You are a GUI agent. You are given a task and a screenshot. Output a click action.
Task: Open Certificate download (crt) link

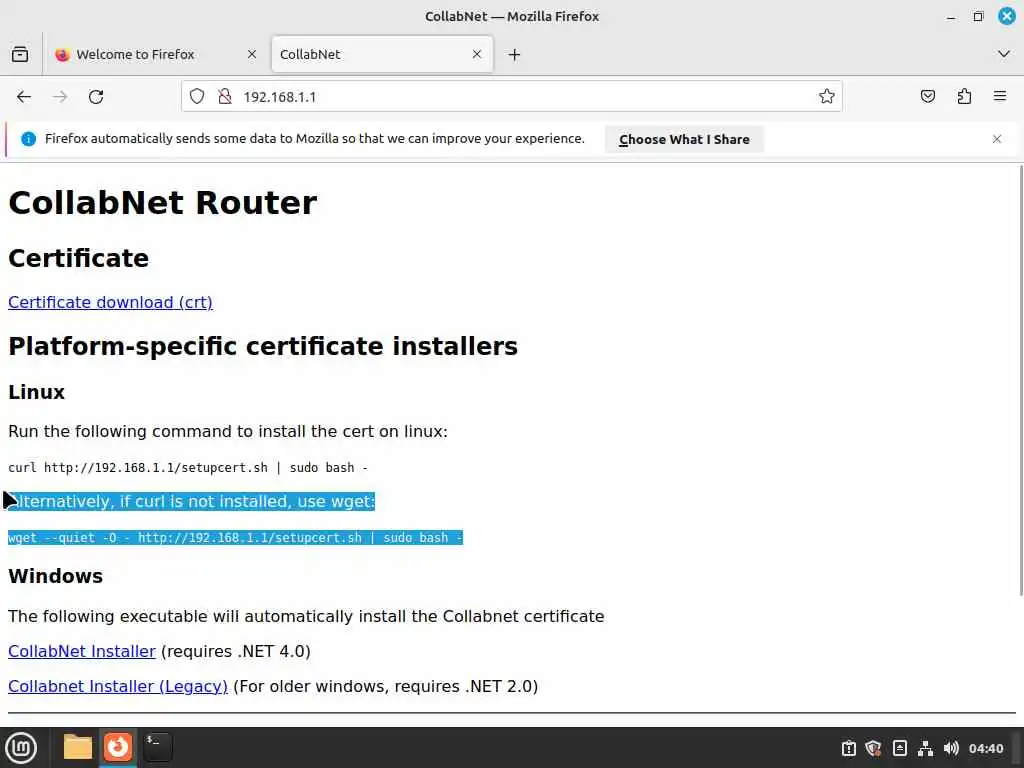tap(110, 302)
